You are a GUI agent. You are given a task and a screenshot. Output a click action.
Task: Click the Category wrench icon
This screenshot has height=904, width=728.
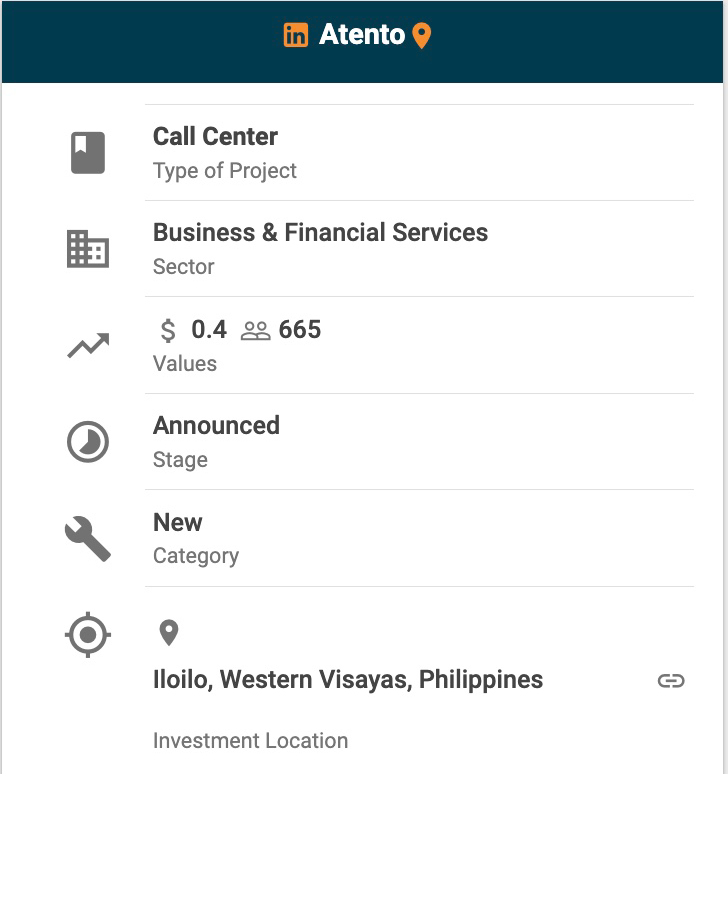(x=88, y=539)
